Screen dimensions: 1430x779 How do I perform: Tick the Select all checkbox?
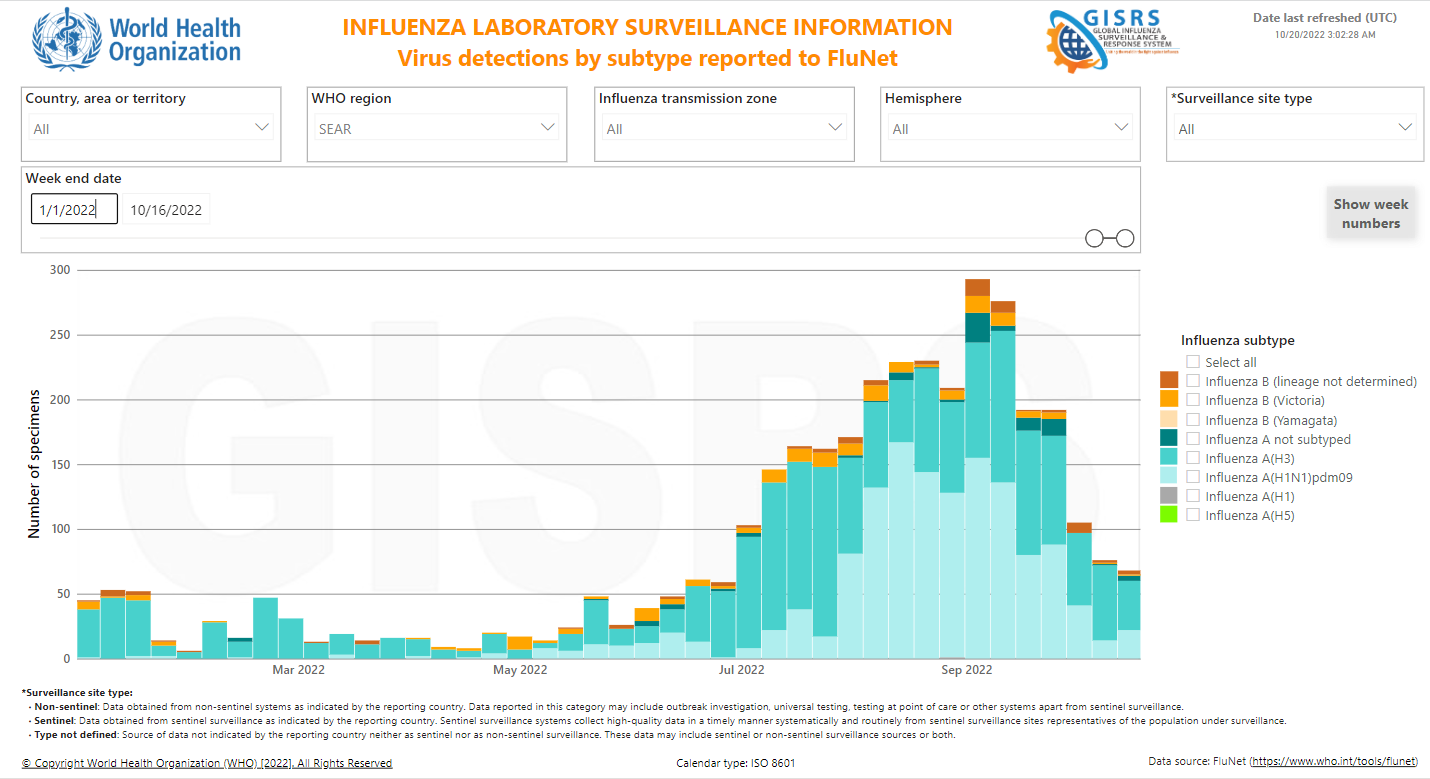1193,362
